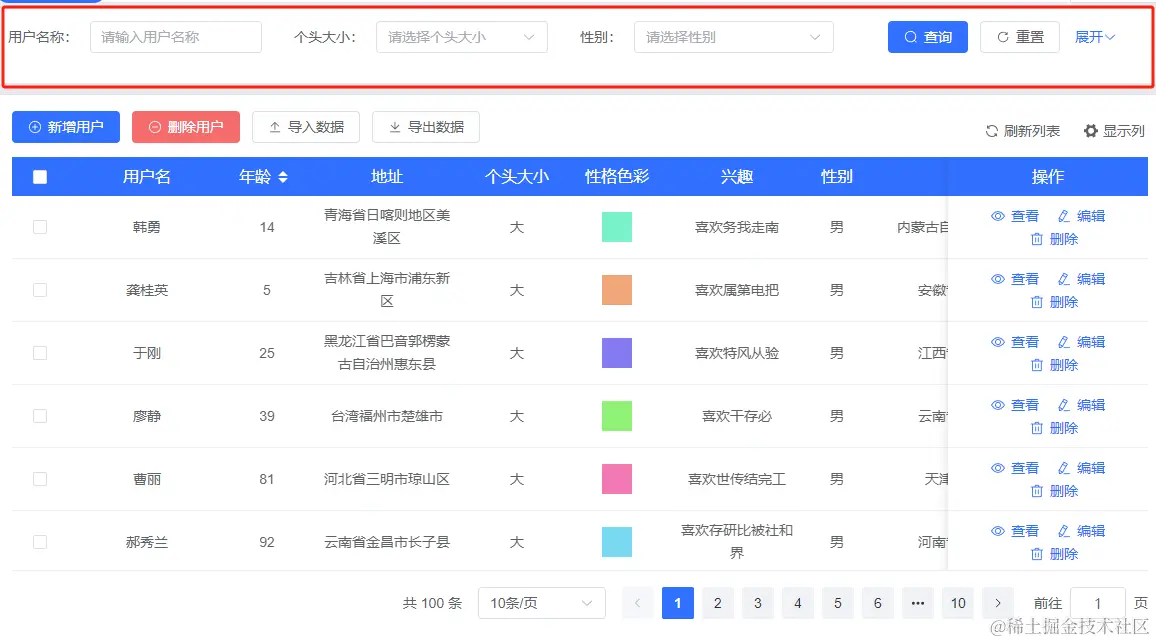This screenshot has height=643, width=1156.
Task: Click the 查询 search button
Action: pyautogui.click(x=927, y=37)
